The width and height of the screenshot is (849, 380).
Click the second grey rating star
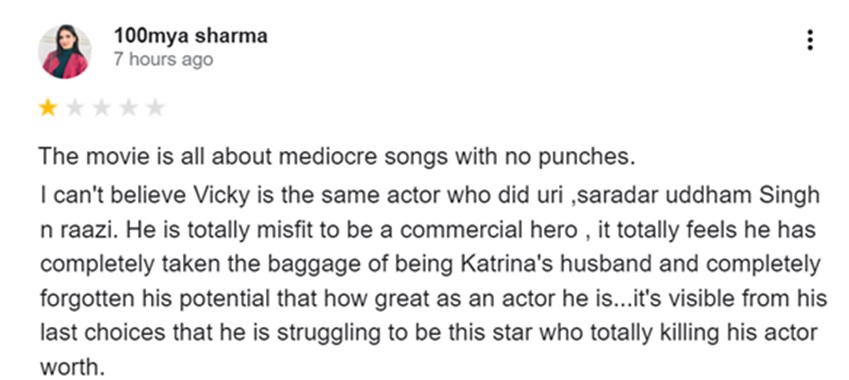point(75,108)
